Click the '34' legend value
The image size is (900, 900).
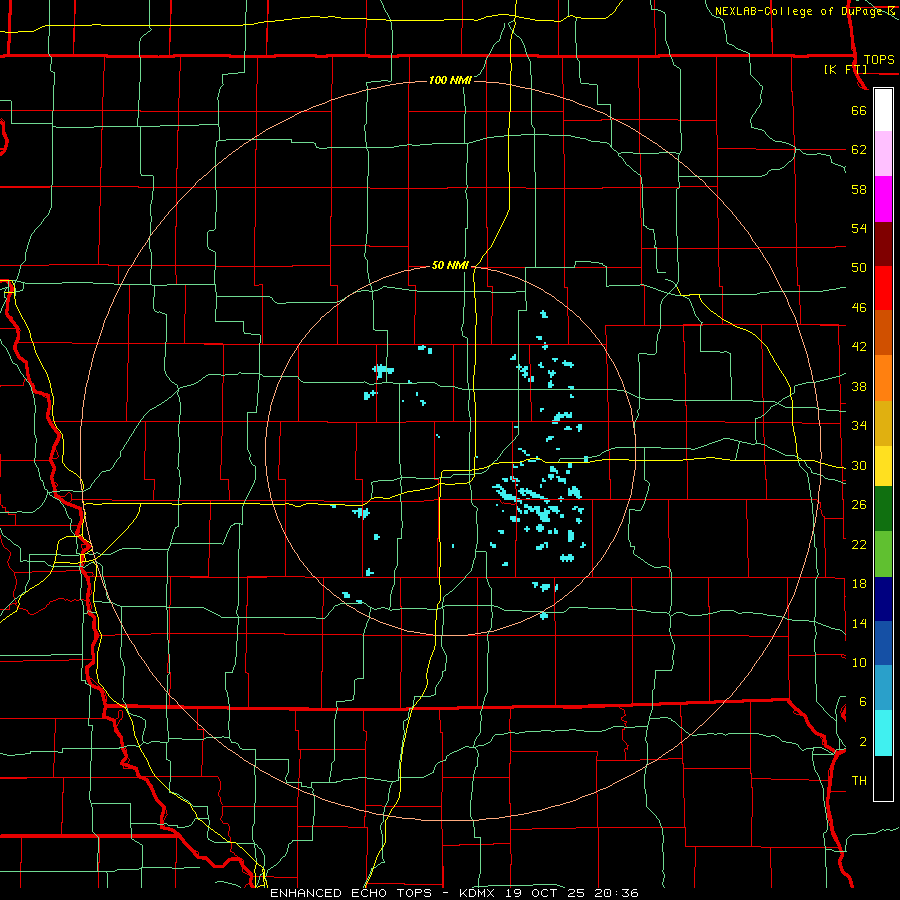(859, 426)
